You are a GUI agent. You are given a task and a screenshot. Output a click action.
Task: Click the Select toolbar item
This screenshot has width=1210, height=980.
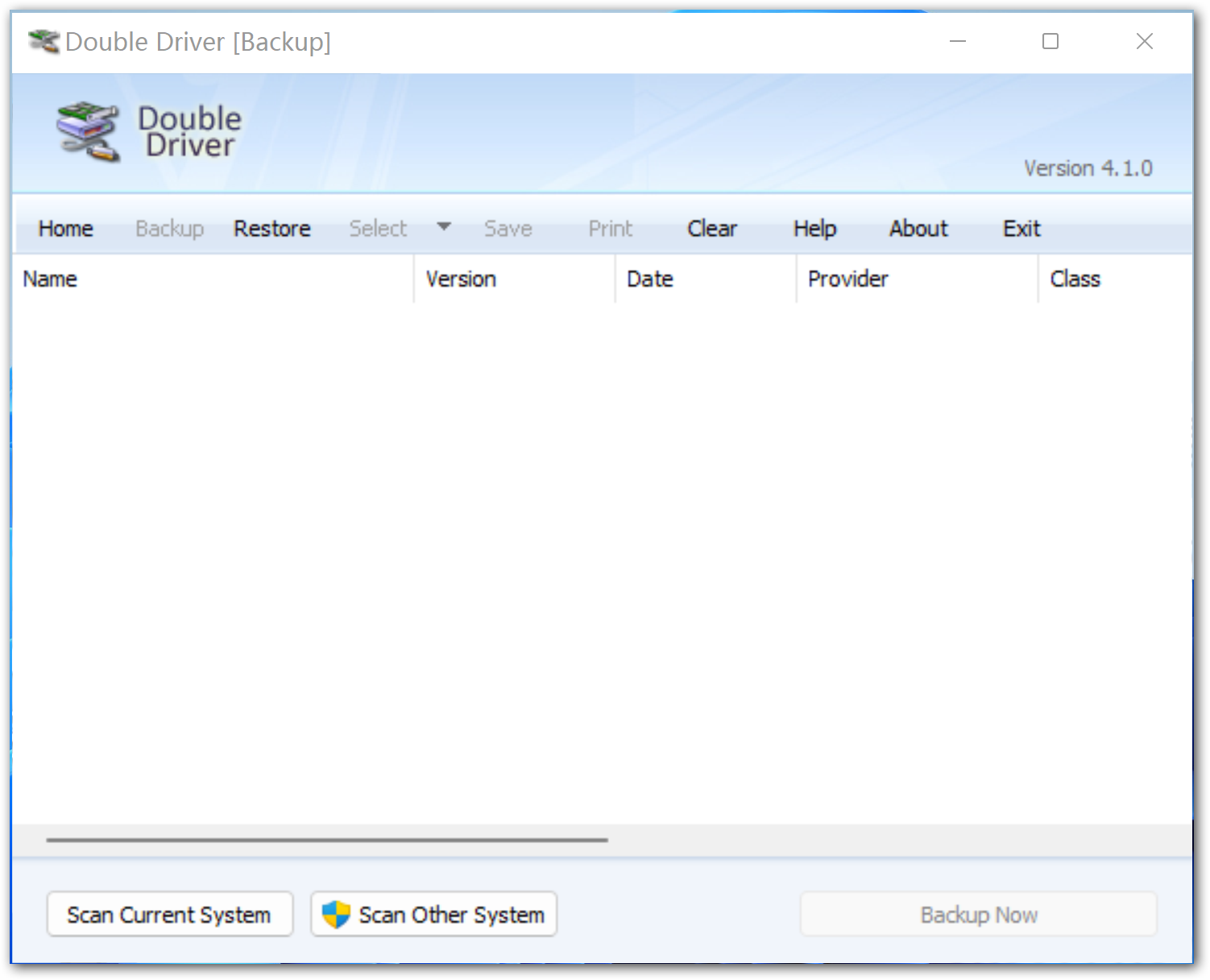[x=378, y=229]
